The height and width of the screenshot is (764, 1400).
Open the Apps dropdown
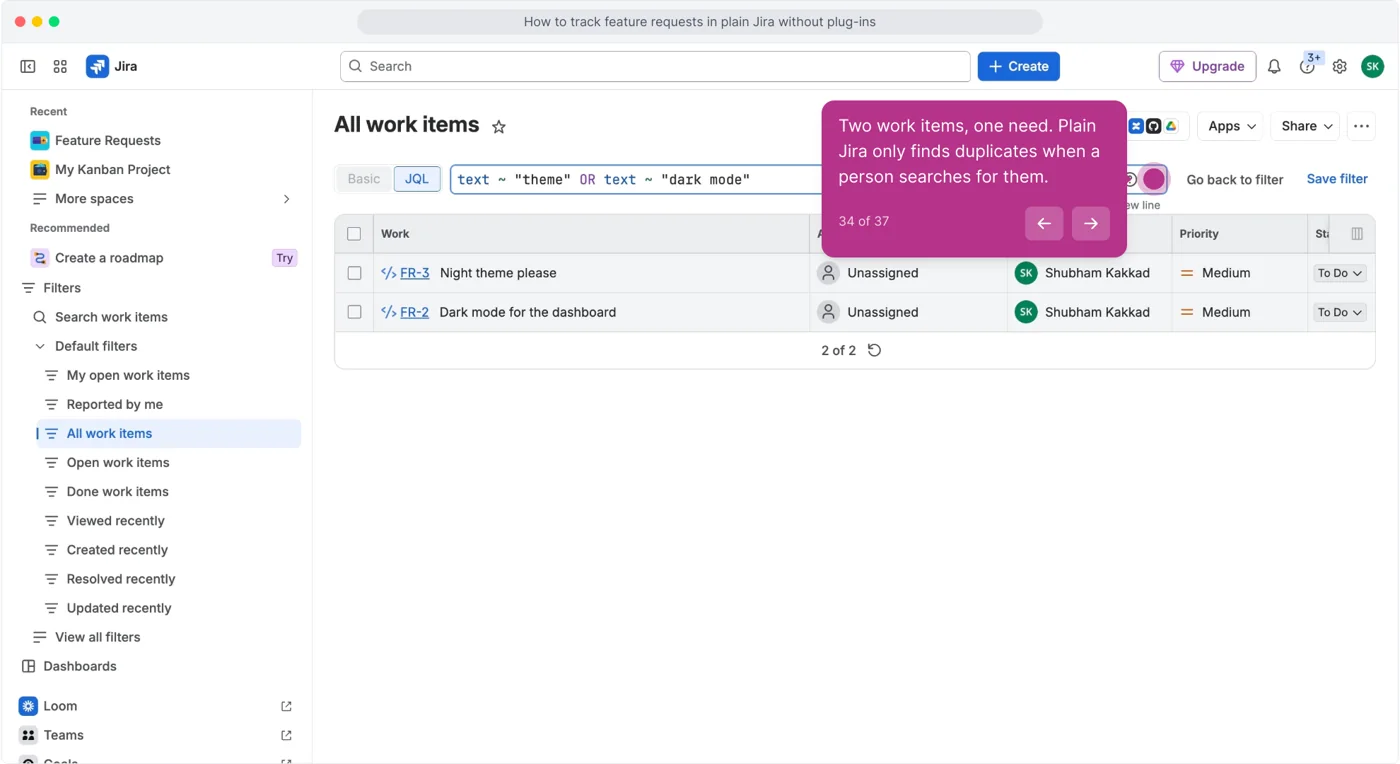click(x=1231, y=126)
